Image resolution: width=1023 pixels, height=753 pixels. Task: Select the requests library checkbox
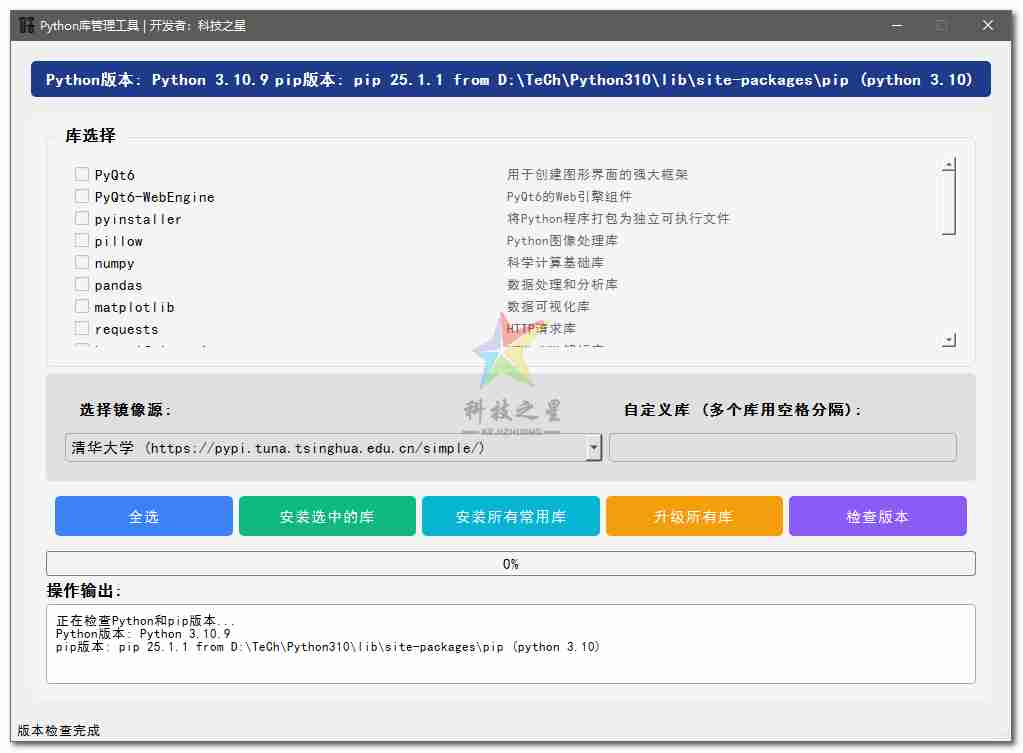[x=82, y=329]
